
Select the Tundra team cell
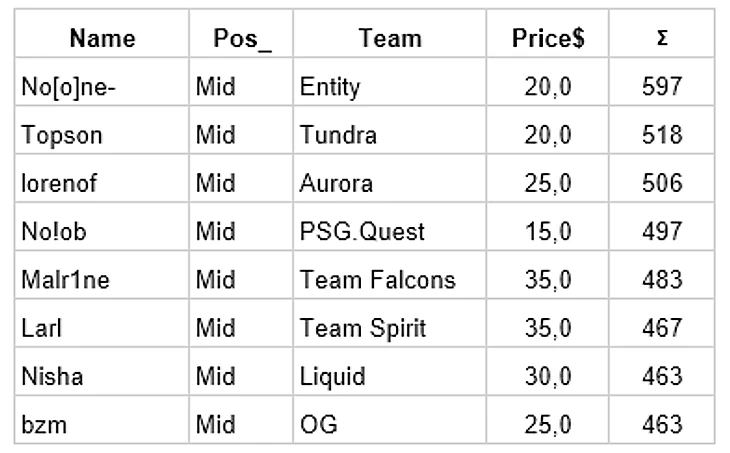tap(338, 135)
